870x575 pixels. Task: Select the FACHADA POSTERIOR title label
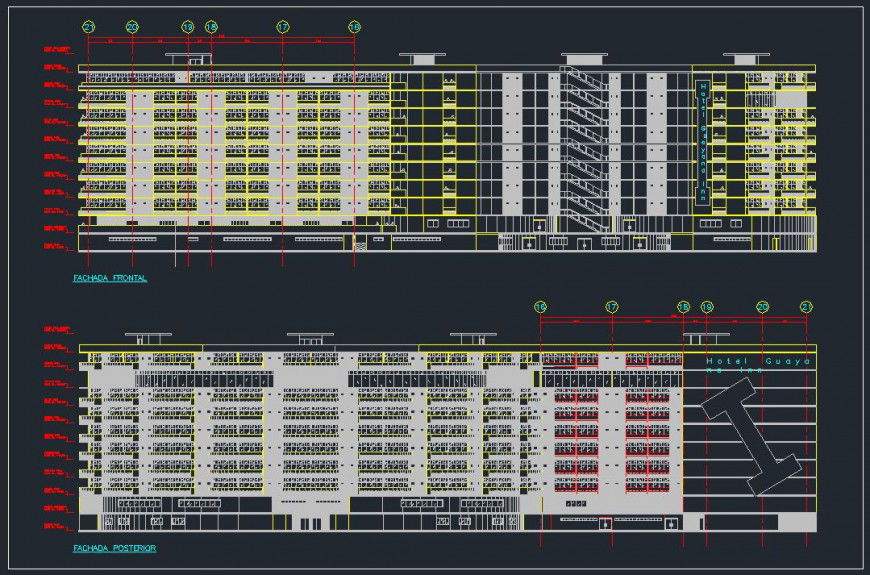click(x=114, y=548)
